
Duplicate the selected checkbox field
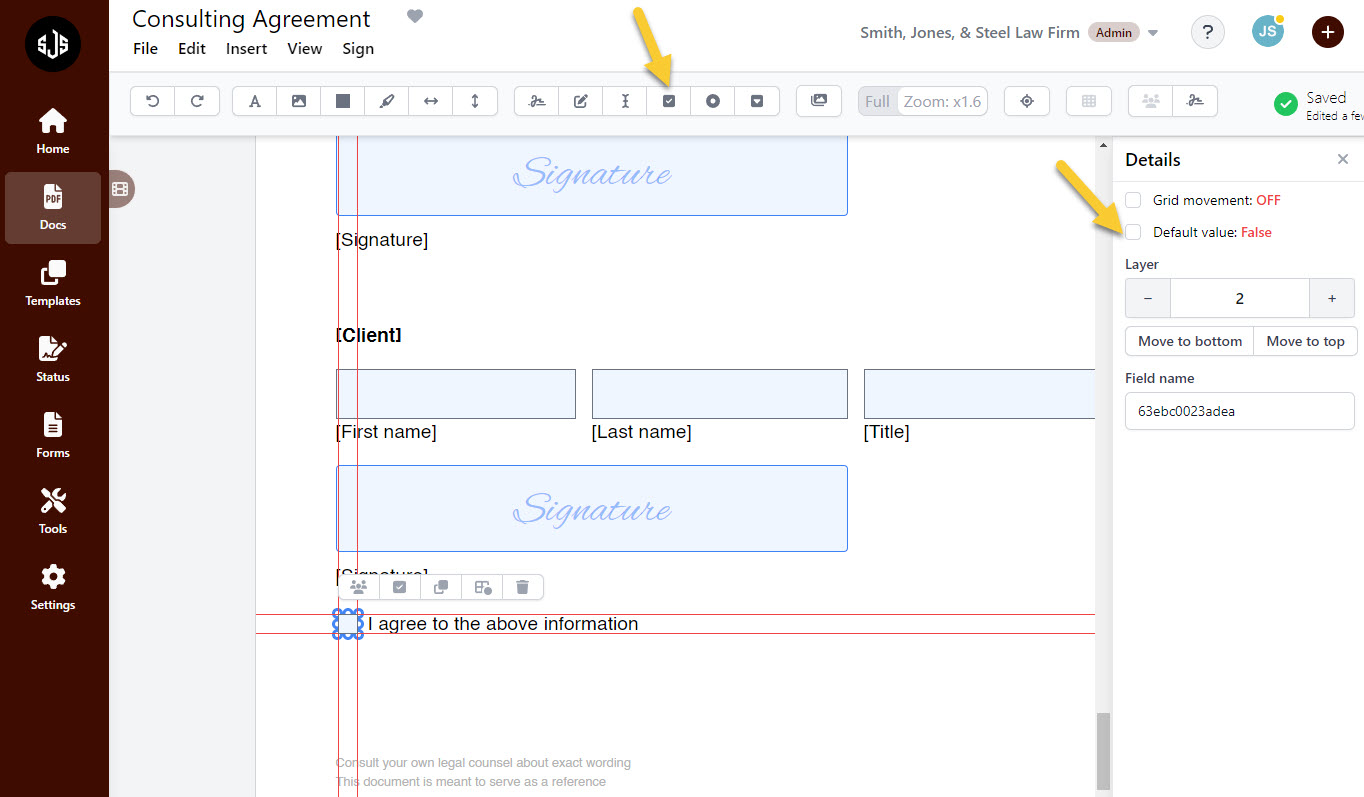coord(441,587)
